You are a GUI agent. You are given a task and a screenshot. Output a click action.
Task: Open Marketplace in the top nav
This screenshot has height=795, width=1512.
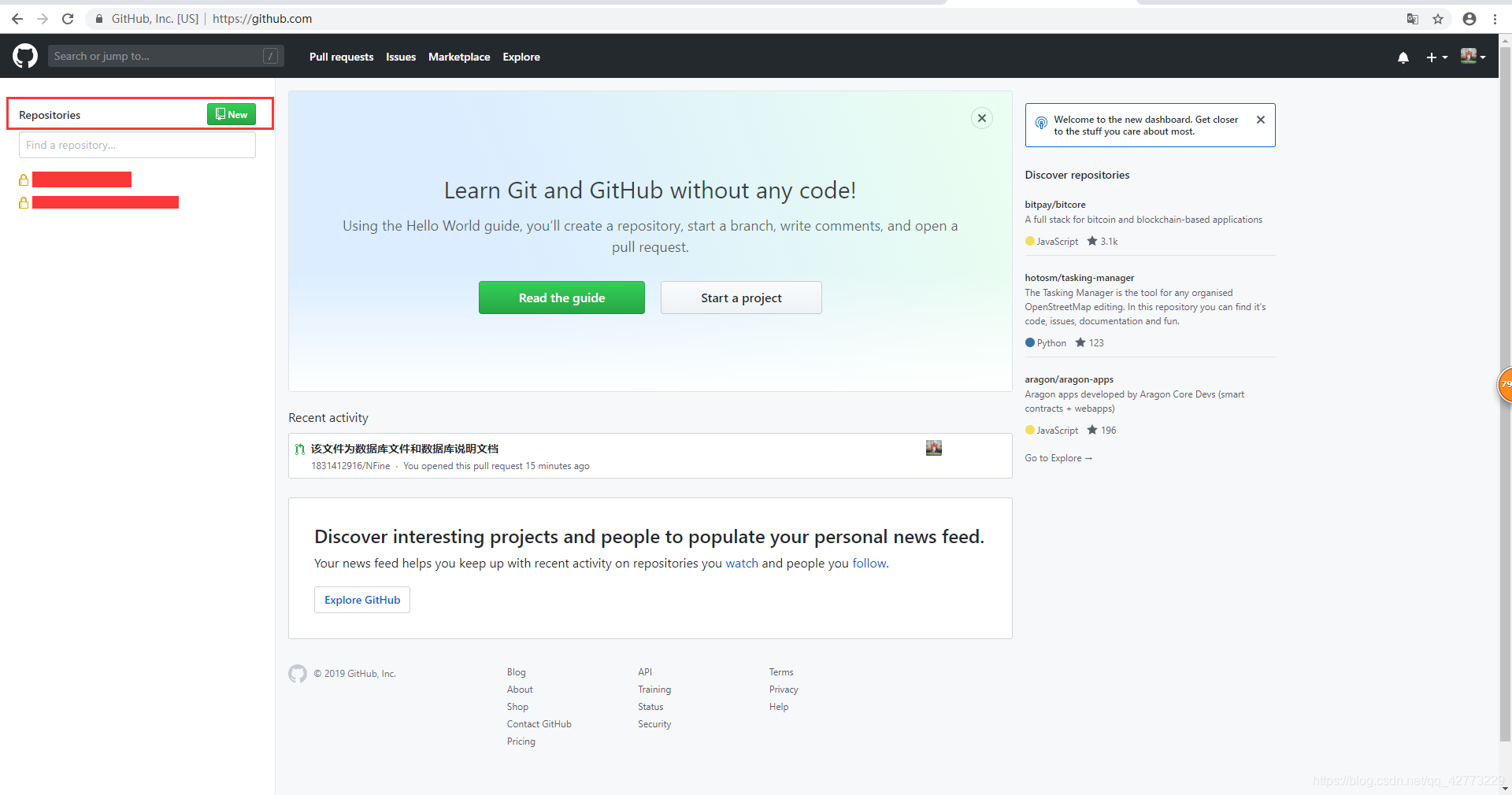coord(459,57)
